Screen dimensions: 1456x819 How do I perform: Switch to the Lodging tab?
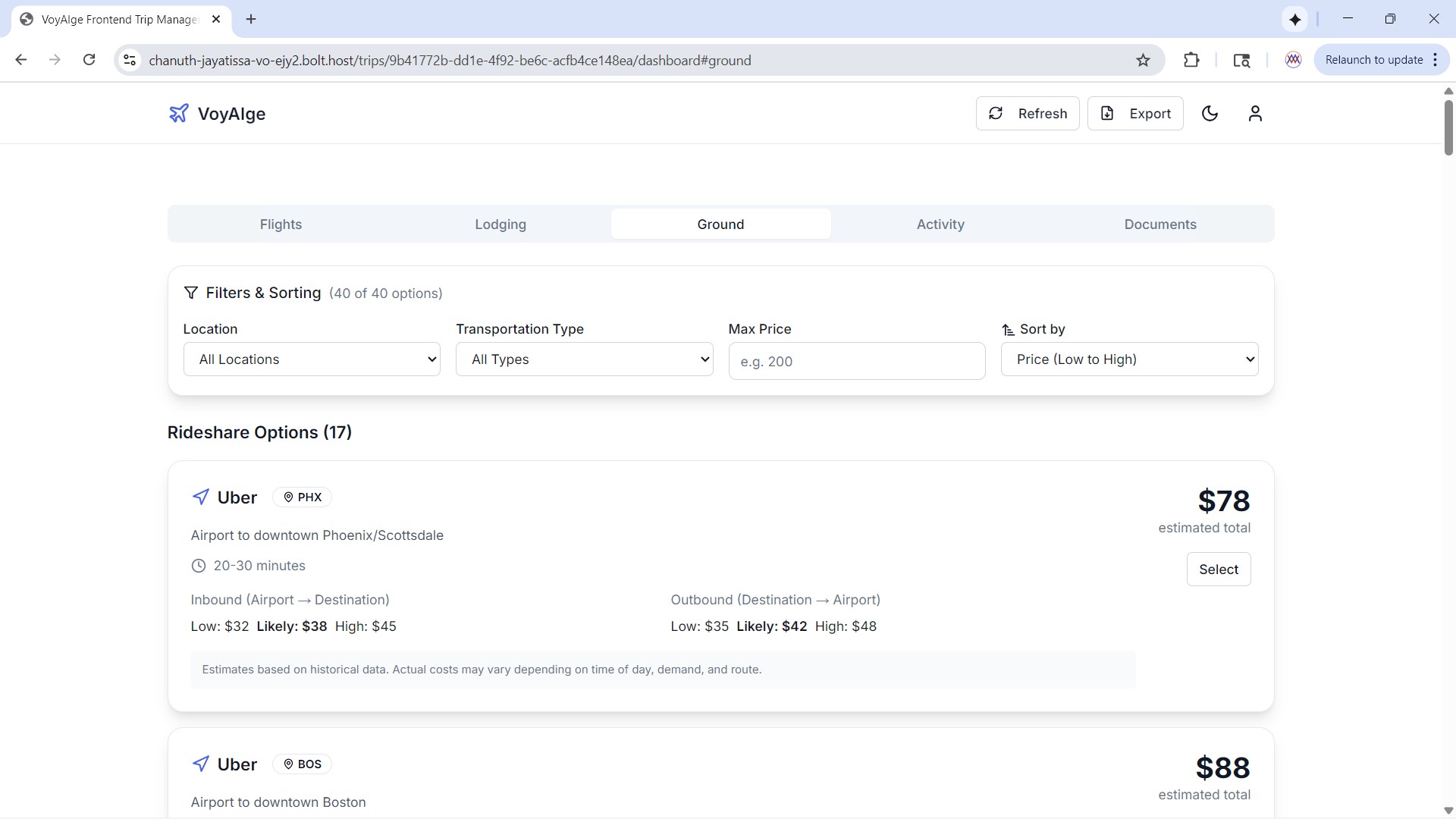click(x=500, y=224)
